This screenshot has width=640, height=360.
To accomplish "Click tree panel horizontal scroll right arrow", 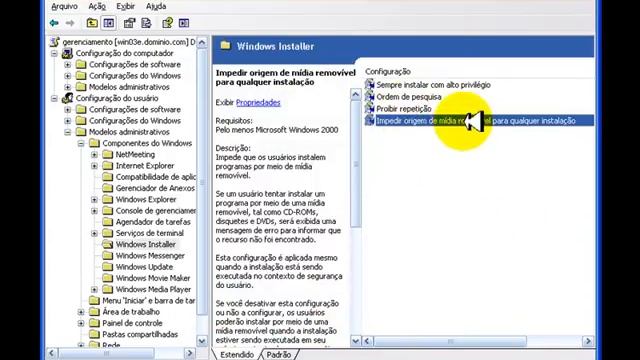I will [190, 353].
